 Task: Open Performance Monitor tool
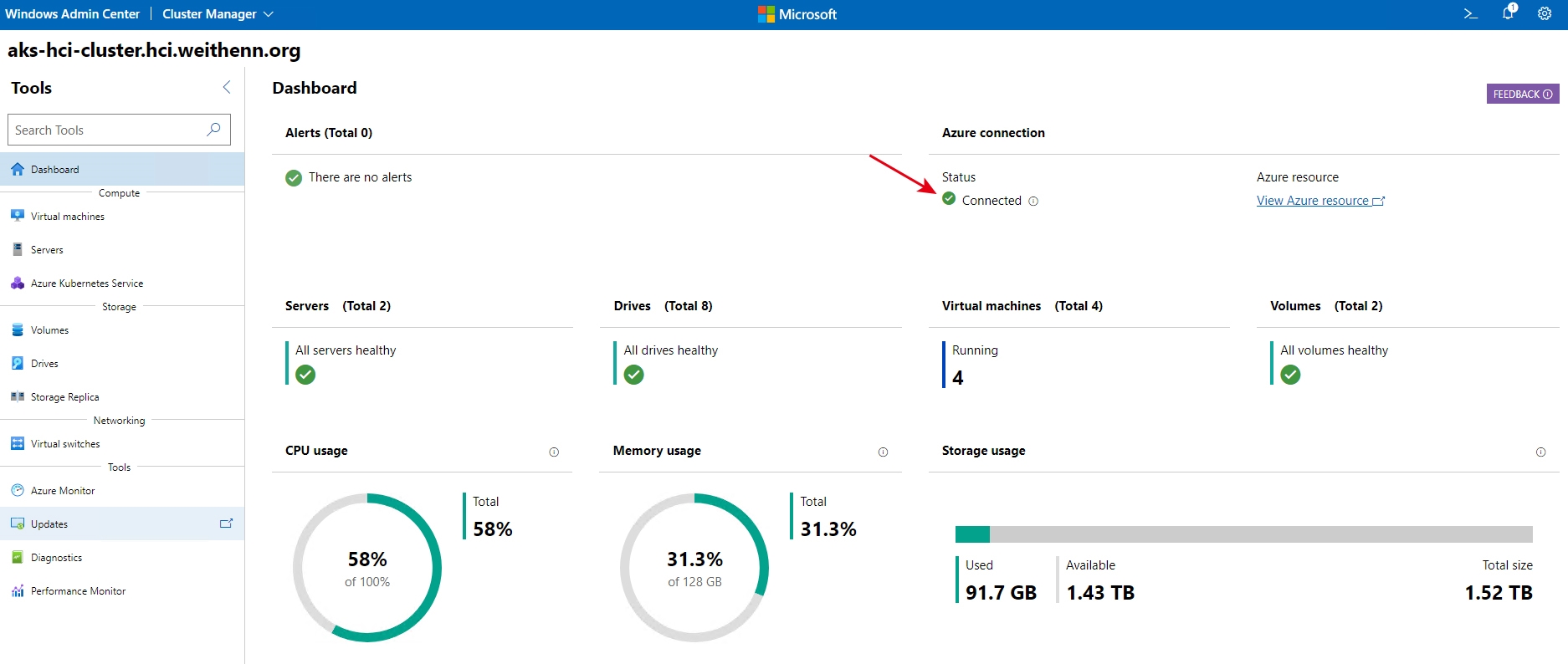122,590
